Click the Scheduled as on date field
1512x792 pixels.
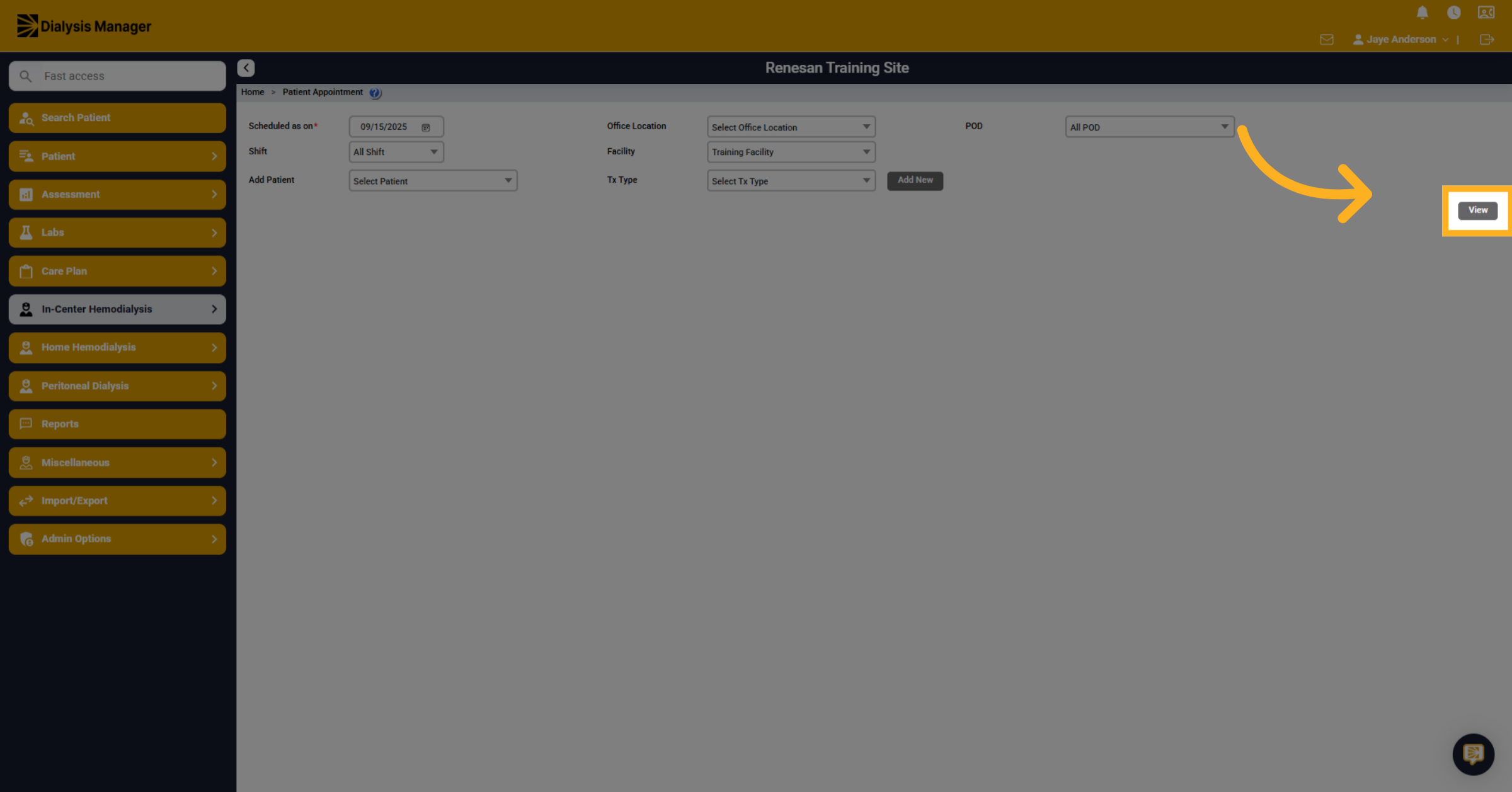(396, 127)
